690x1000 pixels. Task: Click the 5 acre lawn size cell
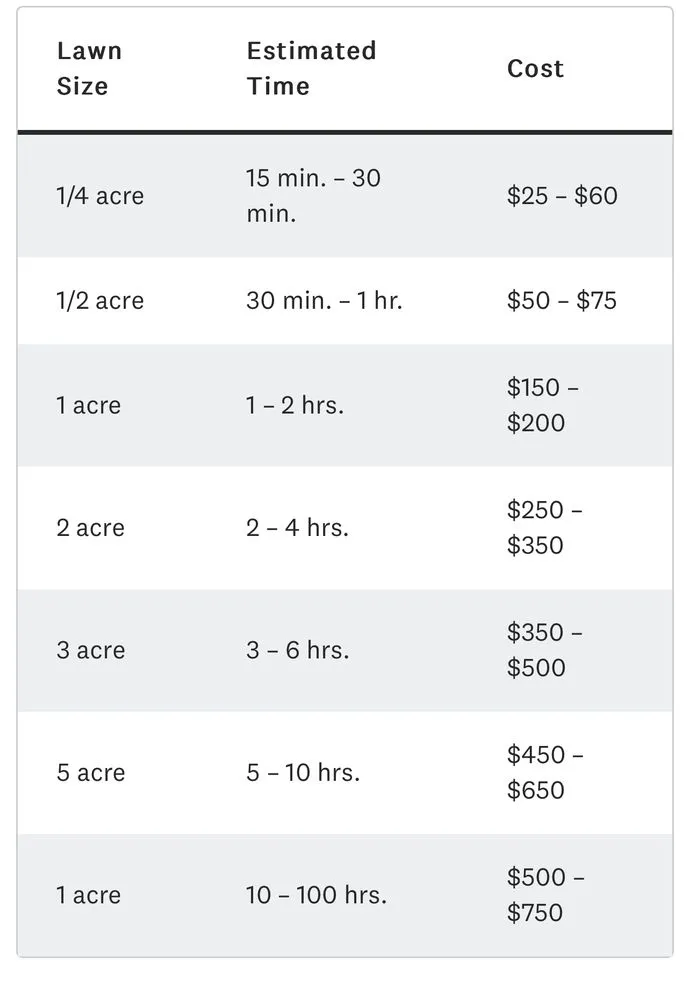90,773
